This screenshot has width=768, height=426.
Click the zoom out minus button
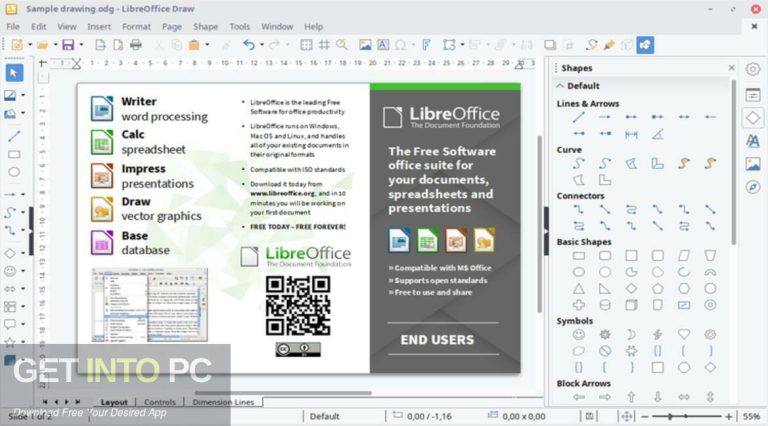pyautogui.click(x=645, y=417)
